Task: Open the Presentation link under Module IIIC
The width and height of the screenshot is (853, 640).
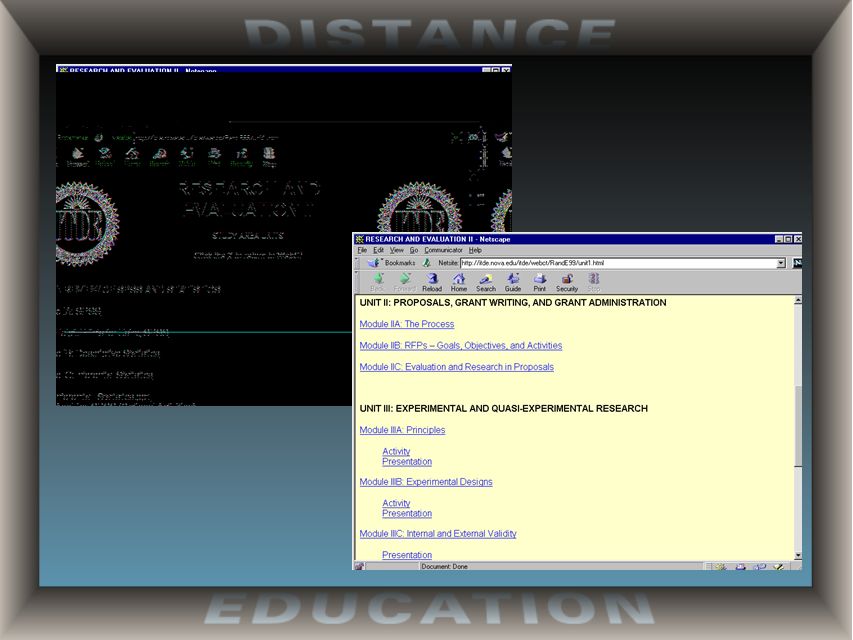Action: (x=407, y=555)
